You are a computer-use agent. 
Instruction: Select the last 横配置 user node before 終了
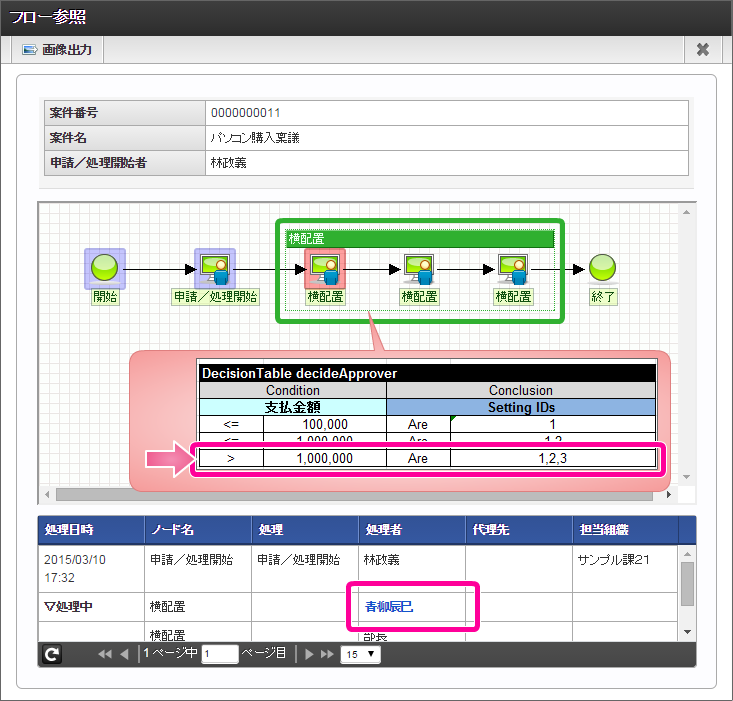click(x=513, y=269)
